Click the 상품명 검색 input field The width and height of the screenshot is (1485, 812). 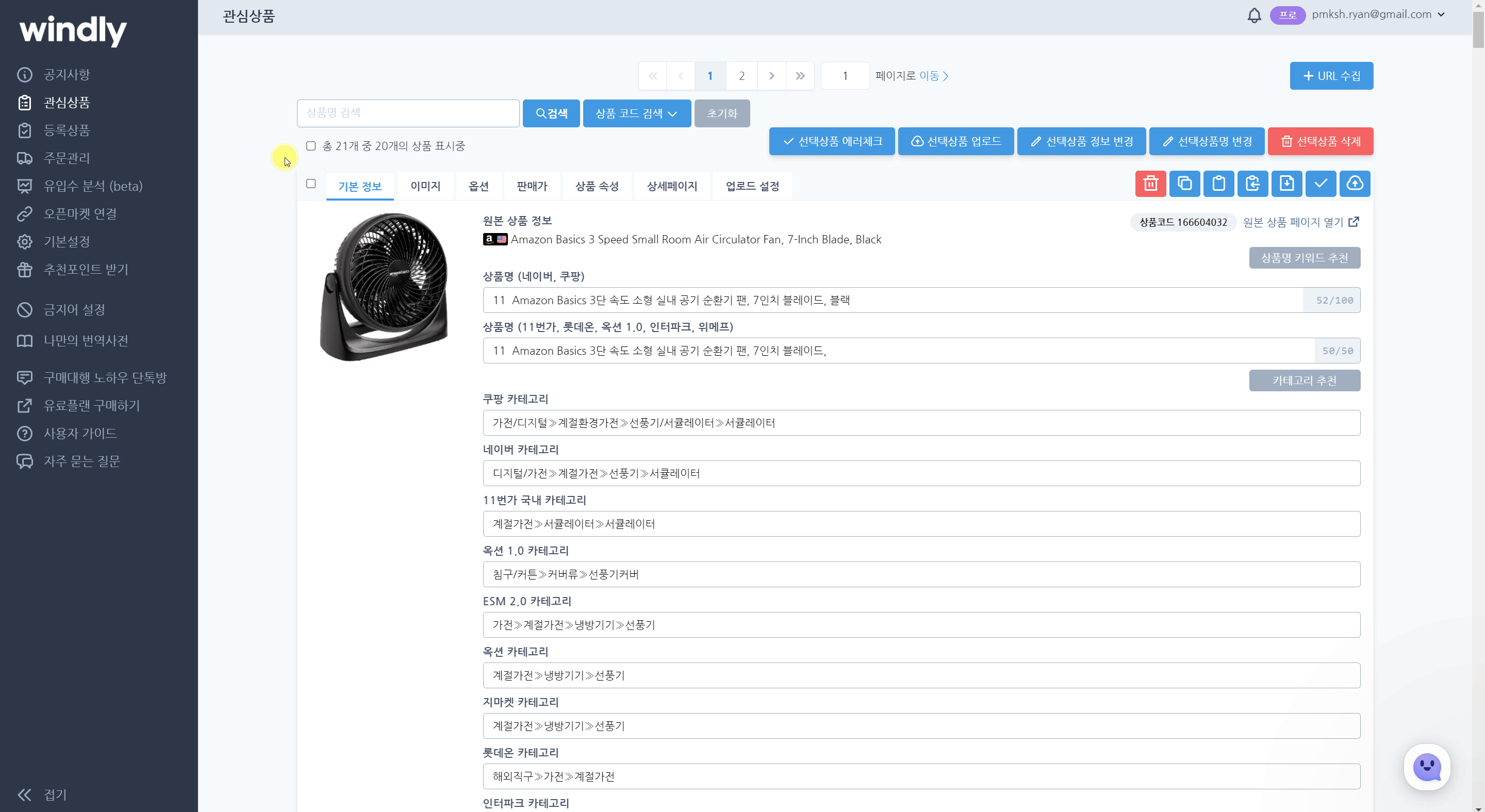click(x=407, y=113)
